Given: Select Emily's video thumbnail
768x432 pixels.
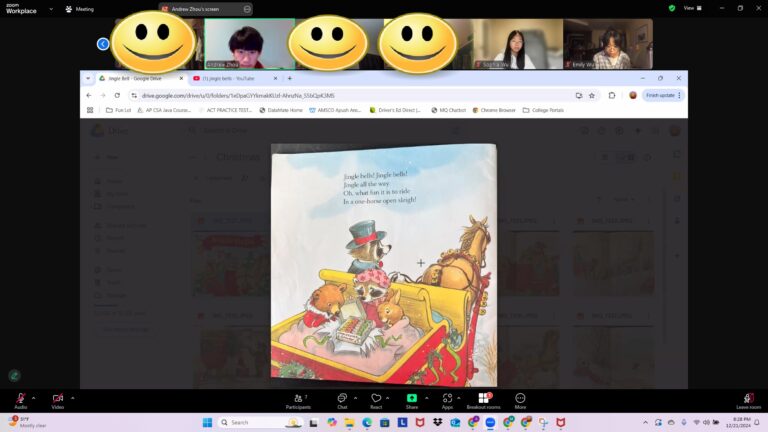Looking at the screenshot, I should pyautogui.click(x=608, y=44).
